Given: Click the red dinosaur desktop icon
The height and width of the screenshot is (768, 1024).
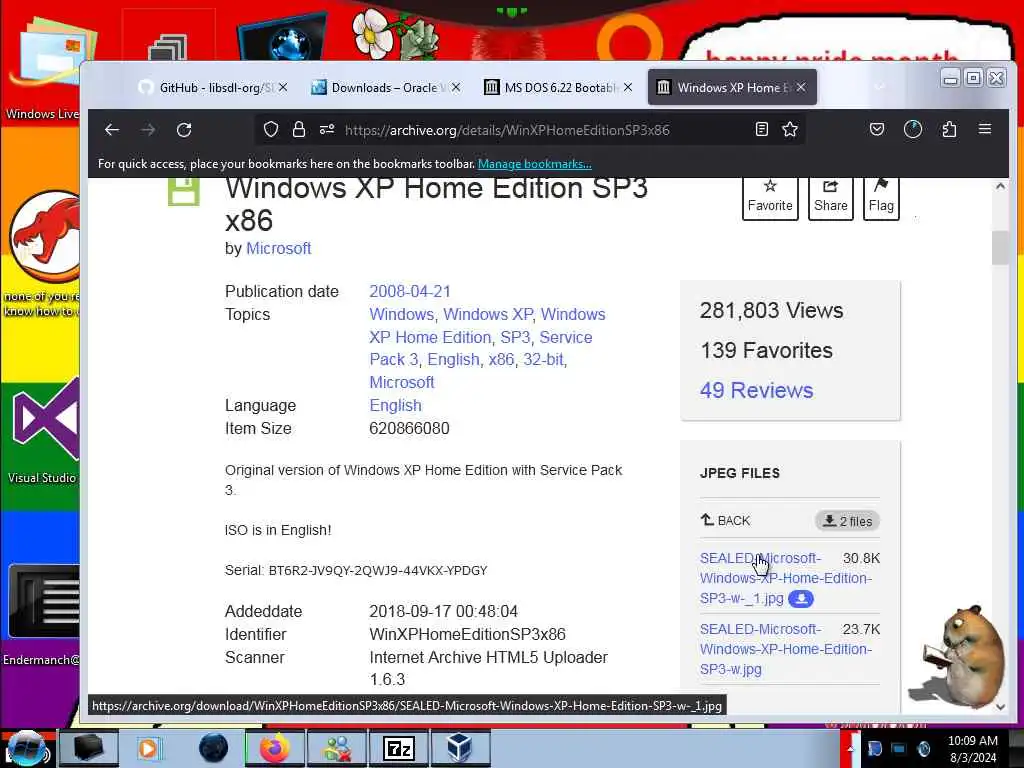Looking at the screenshot, I should (43, 251).
